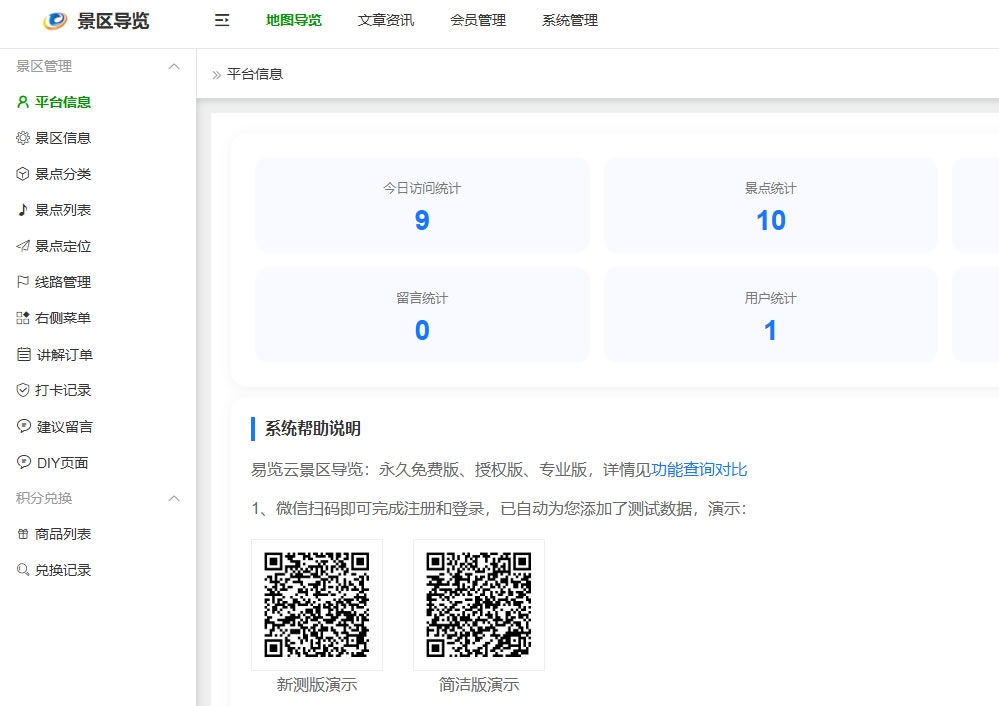
Task: Click the 简洁版演示 QR code image
Action: pyautogui.click(x=478, y=605)
